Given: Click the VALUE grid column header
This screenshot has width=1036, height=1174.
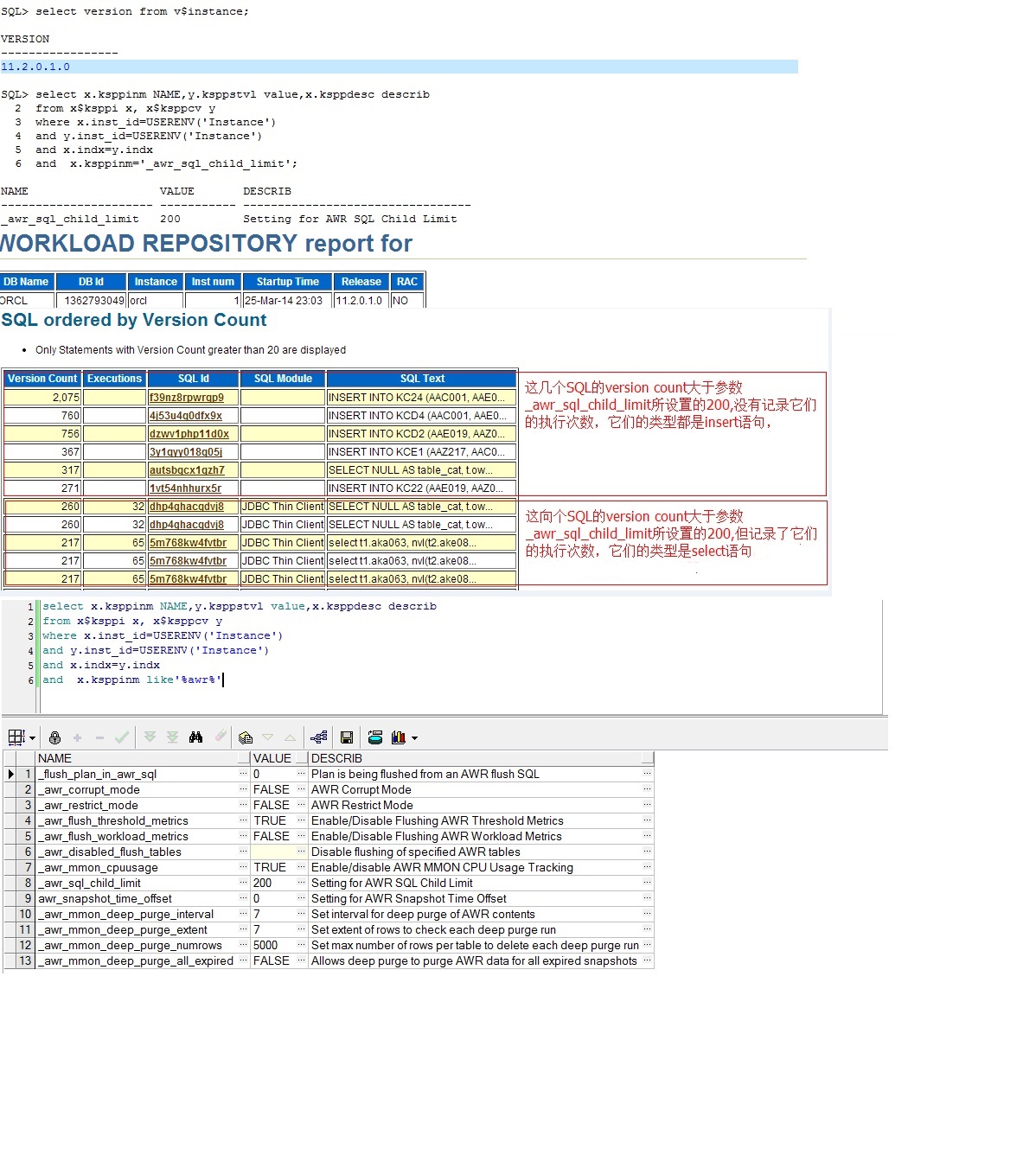Looking at the screenshot, I should coord(278,758).
